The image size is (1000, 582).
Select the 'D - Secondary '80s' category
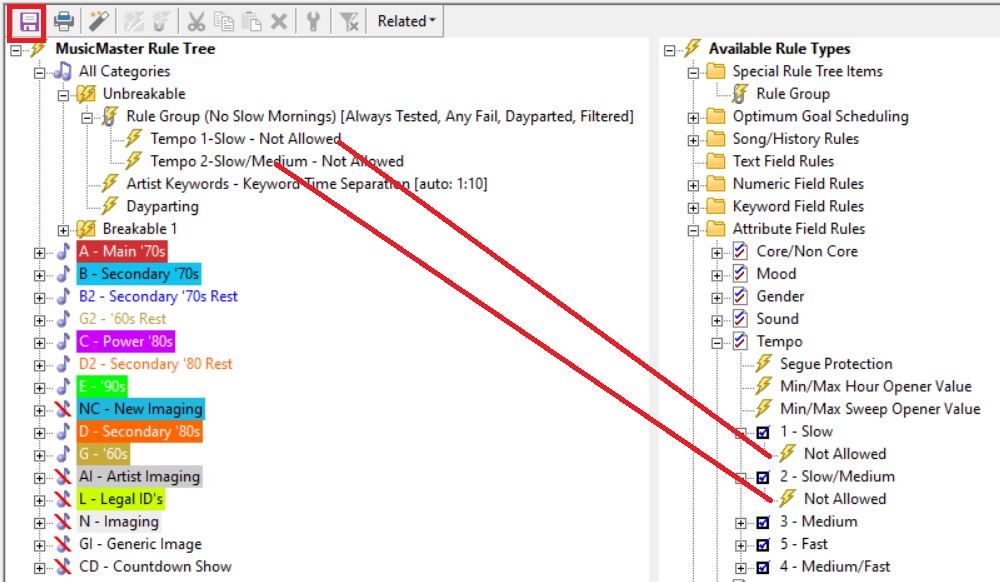coord(140,431)
